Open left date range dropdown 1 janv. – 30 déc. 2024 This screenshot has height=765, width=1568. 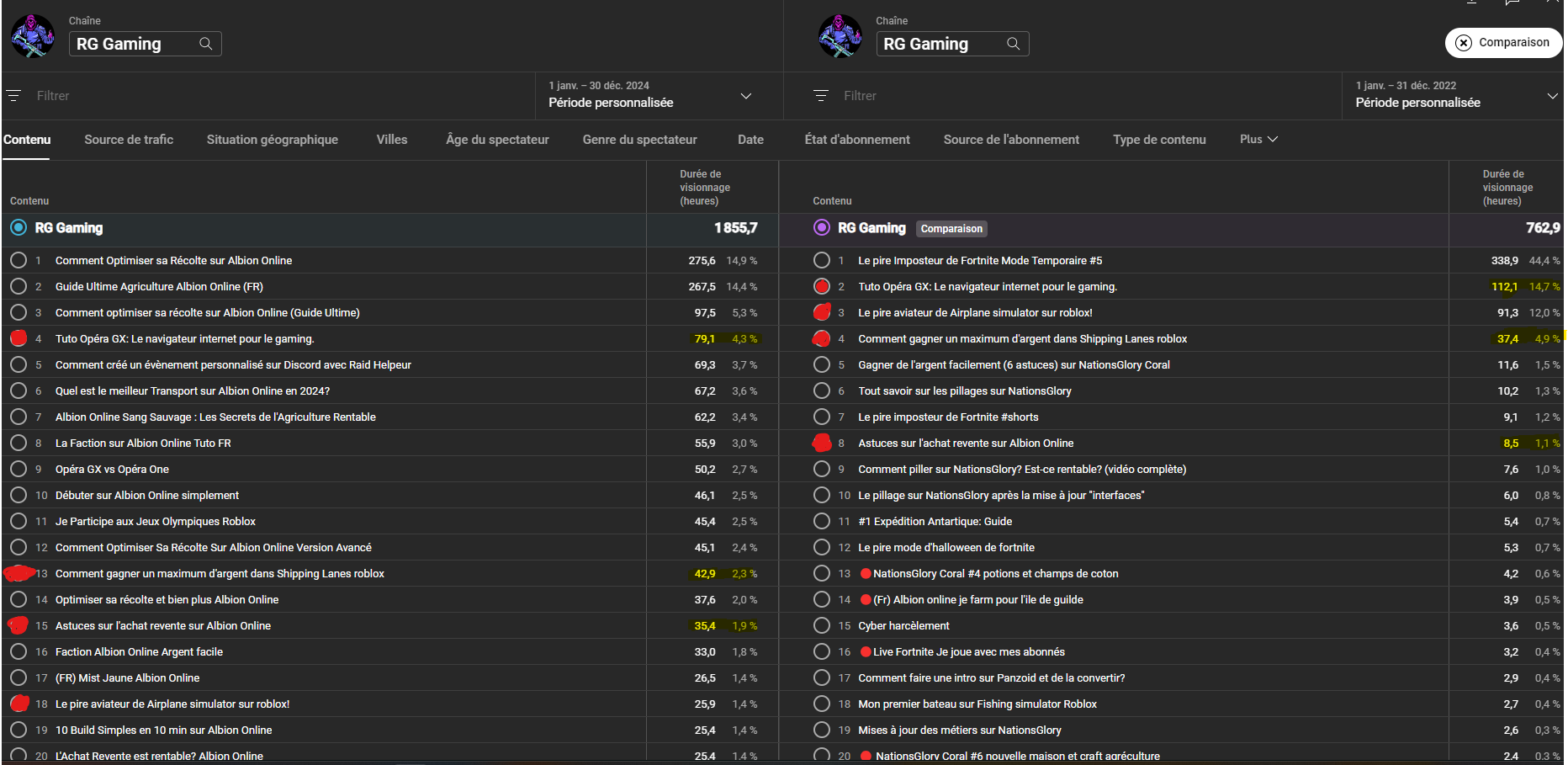click(x=658, y=95)
